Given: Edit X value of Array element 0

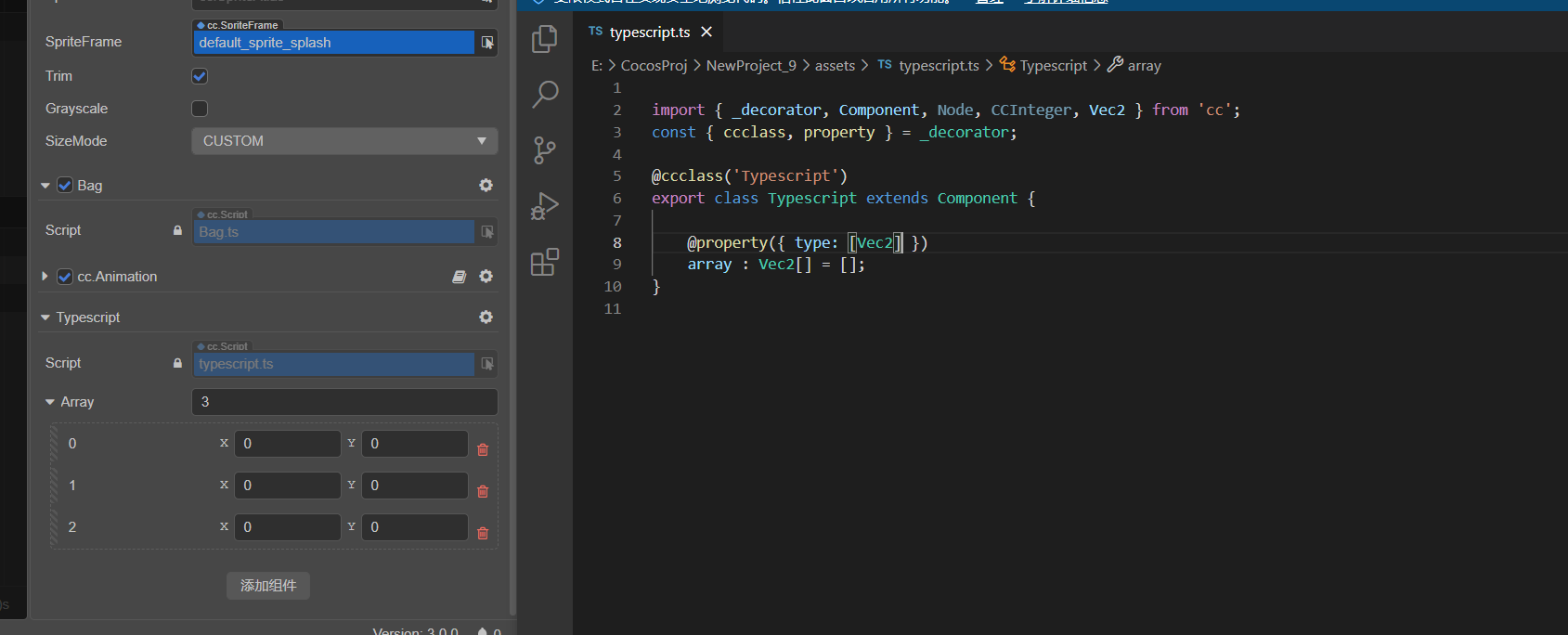Looking at the screenshot, I should point(288,444).
